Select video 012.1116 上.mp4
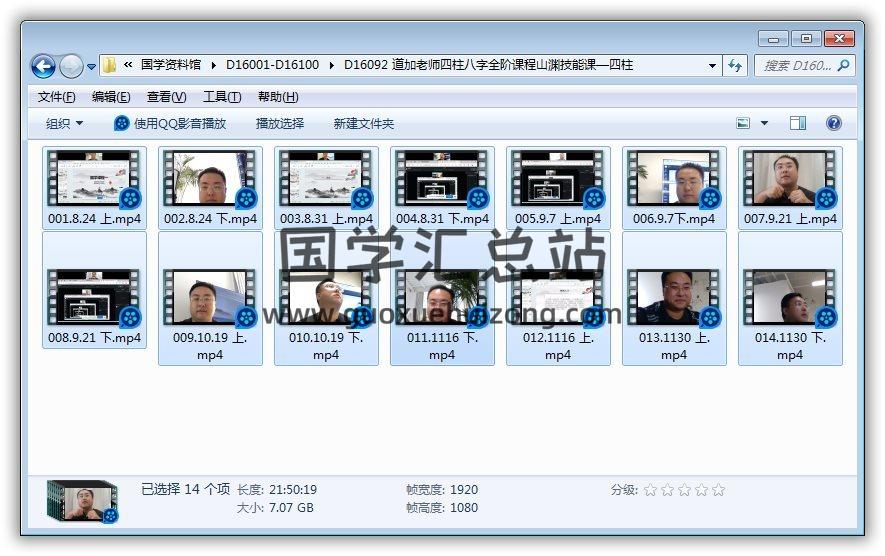The height and width of the screenshot is (556, 885). [558, 299]
